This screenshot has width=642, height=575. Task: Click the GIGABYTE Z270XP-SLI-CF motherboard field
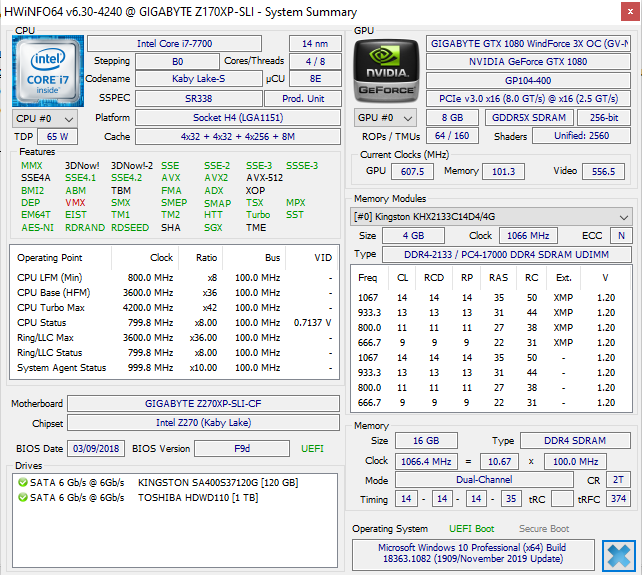(x=203, y=403)
